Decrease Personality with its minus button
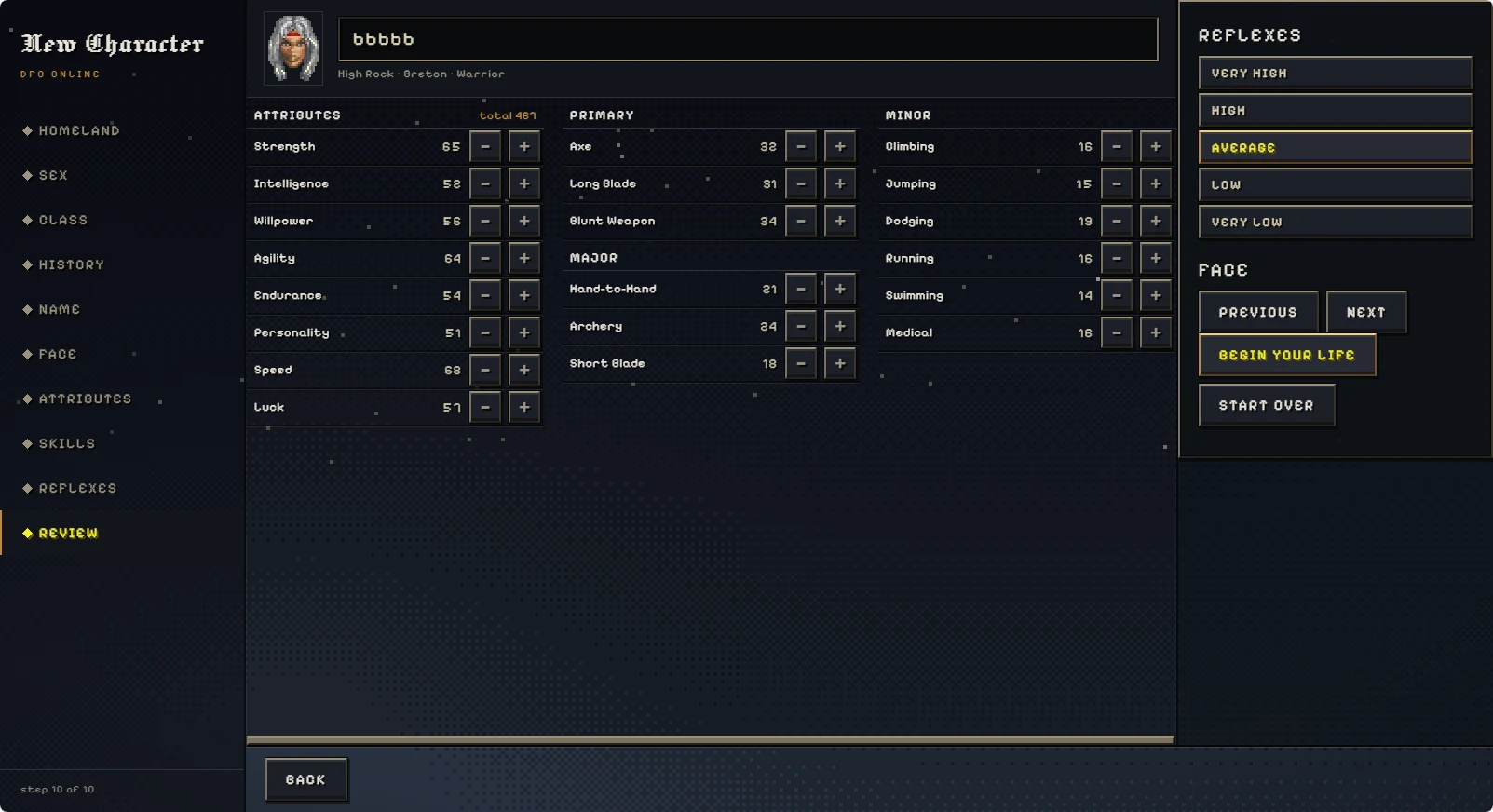The image size is (1493, 812). click(485, 332)
